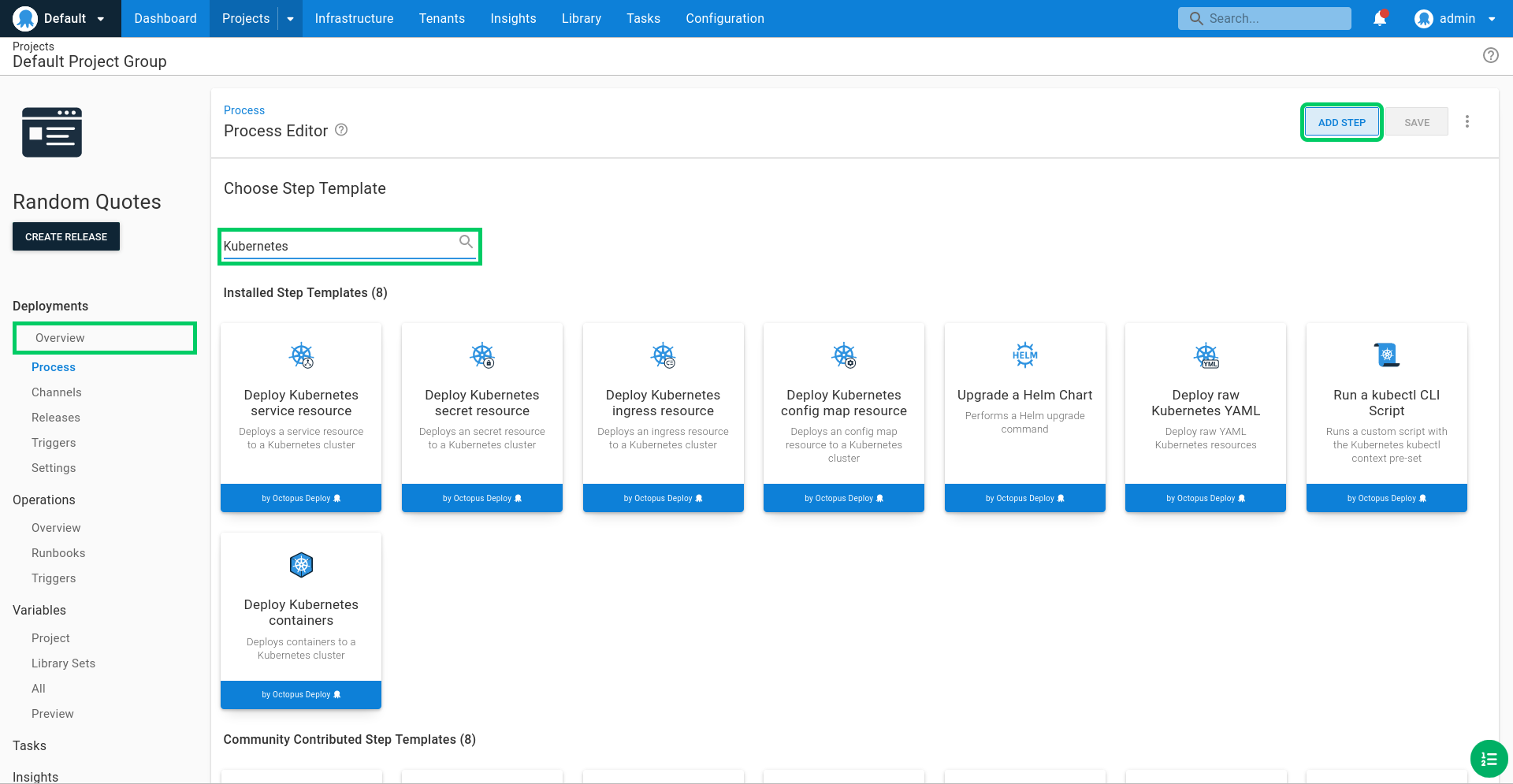Viewport: 1513px width, 784px height.
Task: Select the Helm chart icon
Action: [x=1025, y=355]
